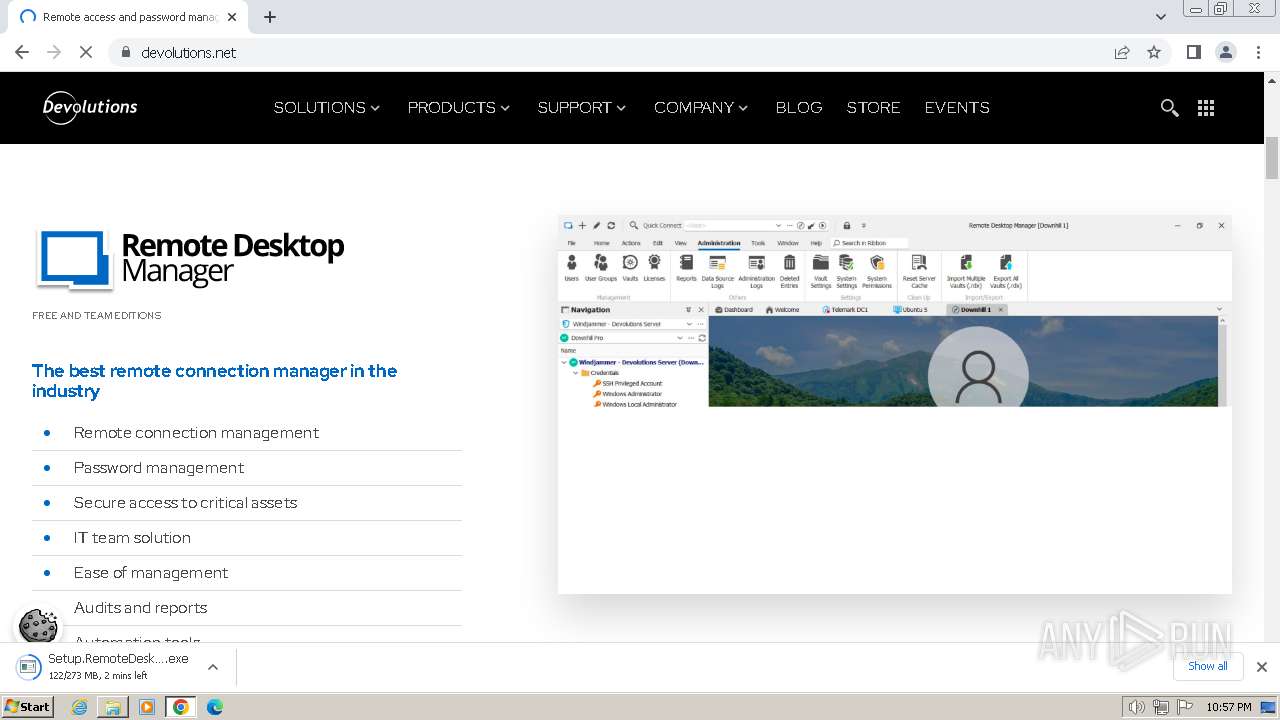The height and width of the screenshot is (720, 1280).
Task: Expand the COMPANY menu
Action: (x=701, y=108)
